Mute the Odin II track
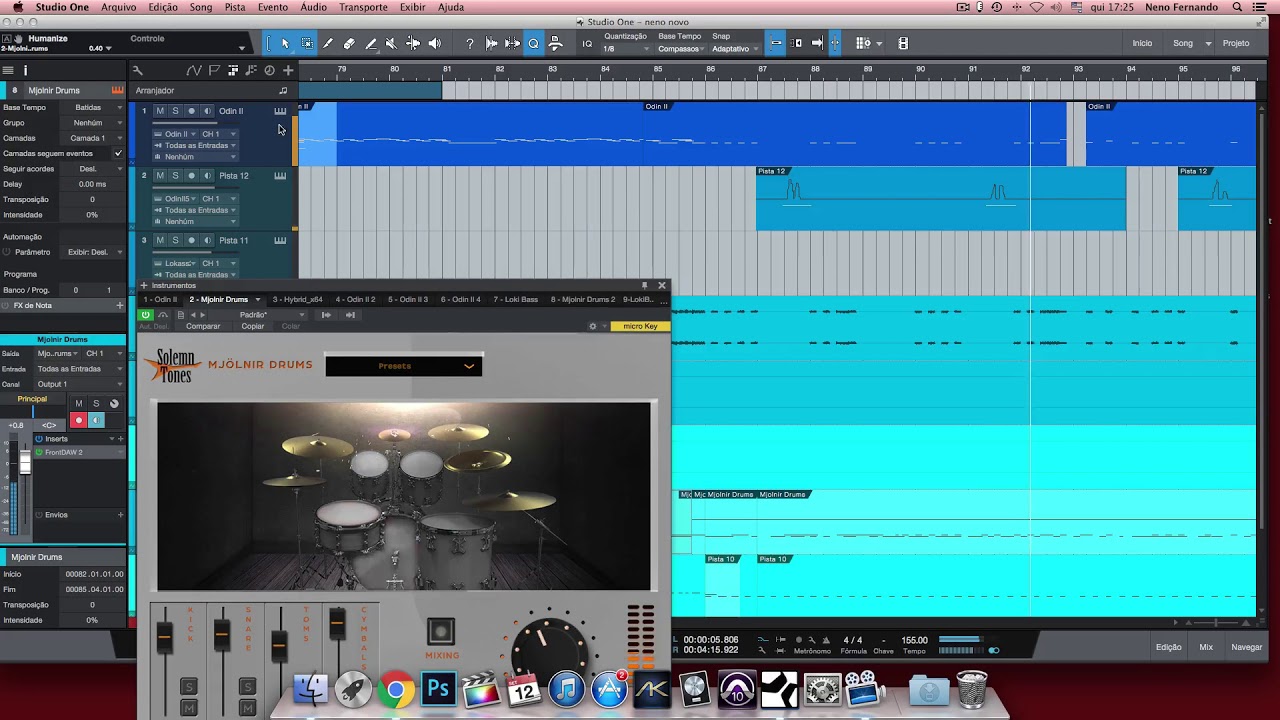Screen dimensions: 1280x720 (160, 111)
